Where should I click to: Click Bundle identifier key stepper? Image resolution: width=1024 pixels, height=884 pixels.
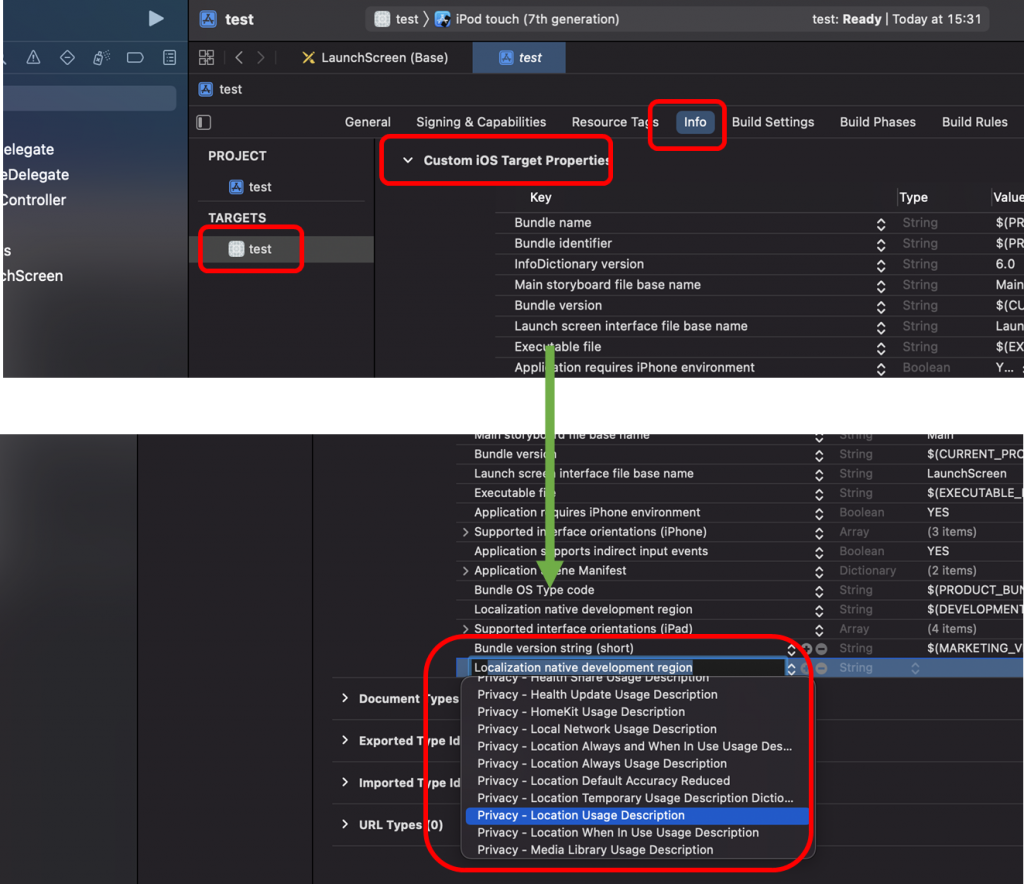881,245
